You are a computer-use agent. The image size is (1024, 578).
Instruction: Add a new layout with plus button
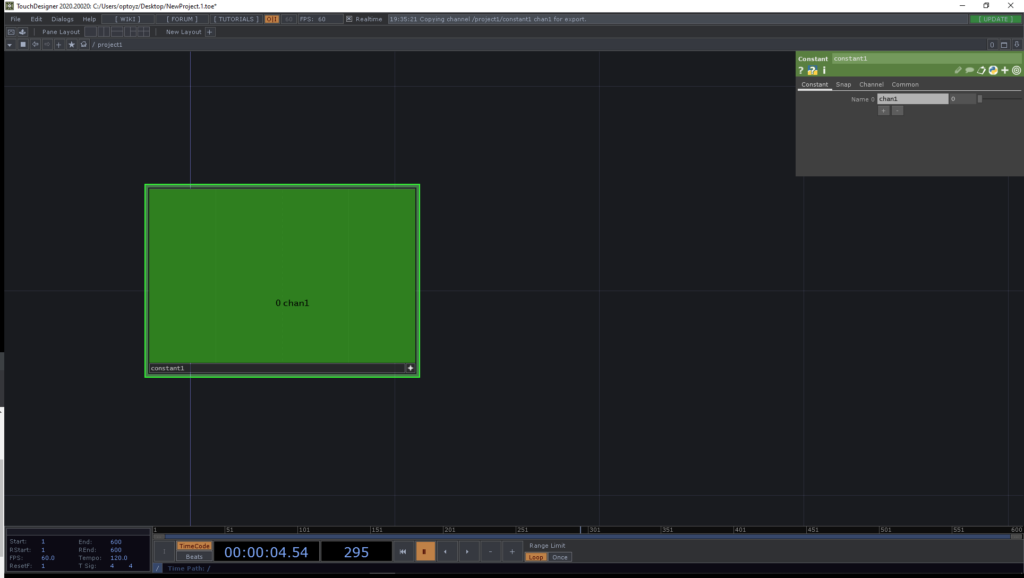coord(210,32)
